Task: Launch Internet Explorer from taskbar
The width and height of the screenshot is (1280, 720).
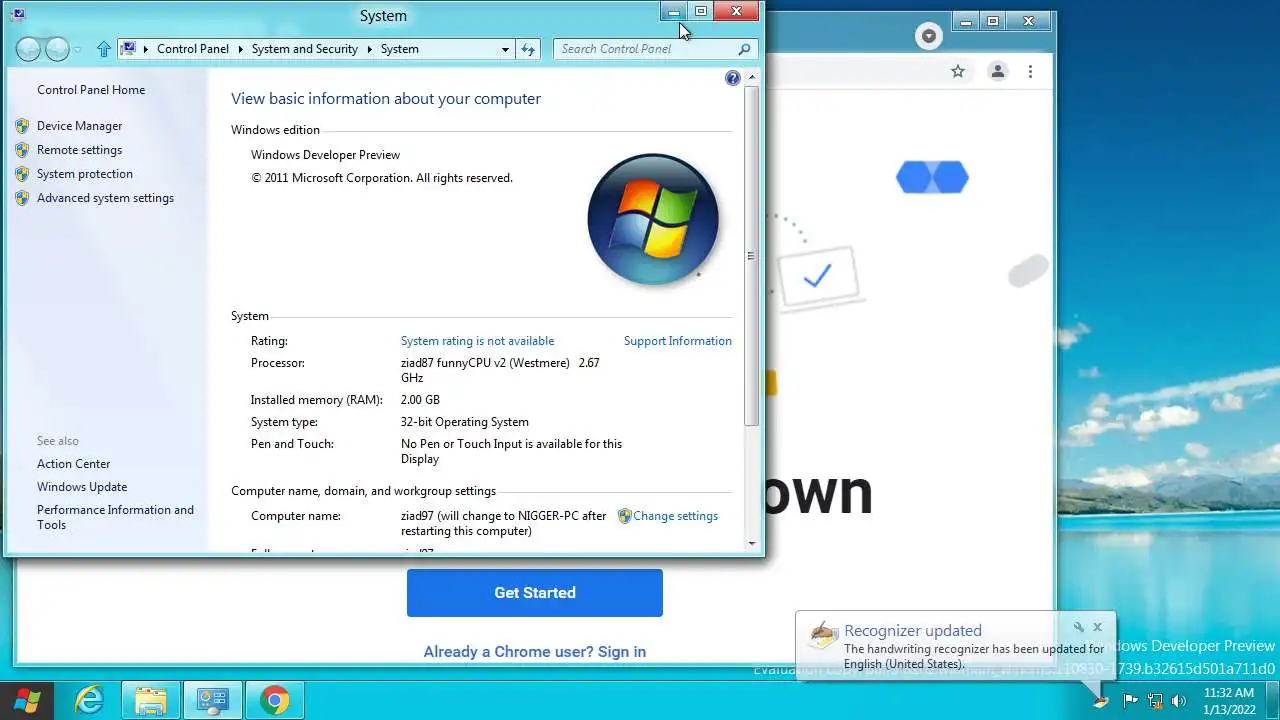Action: pos(90,700)
